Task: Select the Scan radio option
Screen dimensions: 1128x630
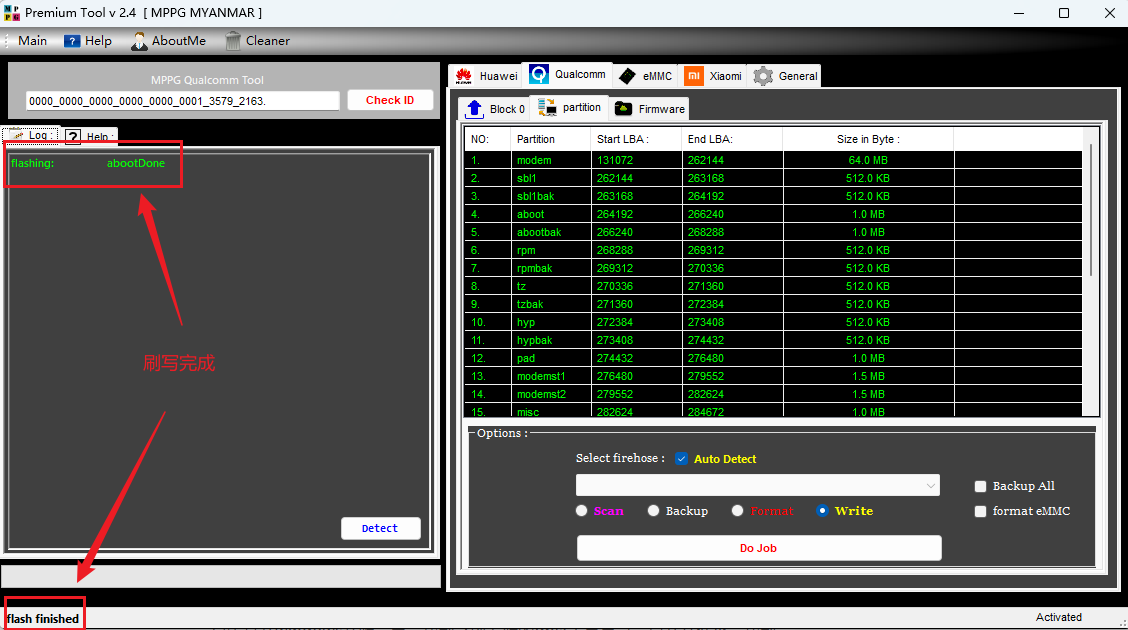Action: tap(582, 511)
